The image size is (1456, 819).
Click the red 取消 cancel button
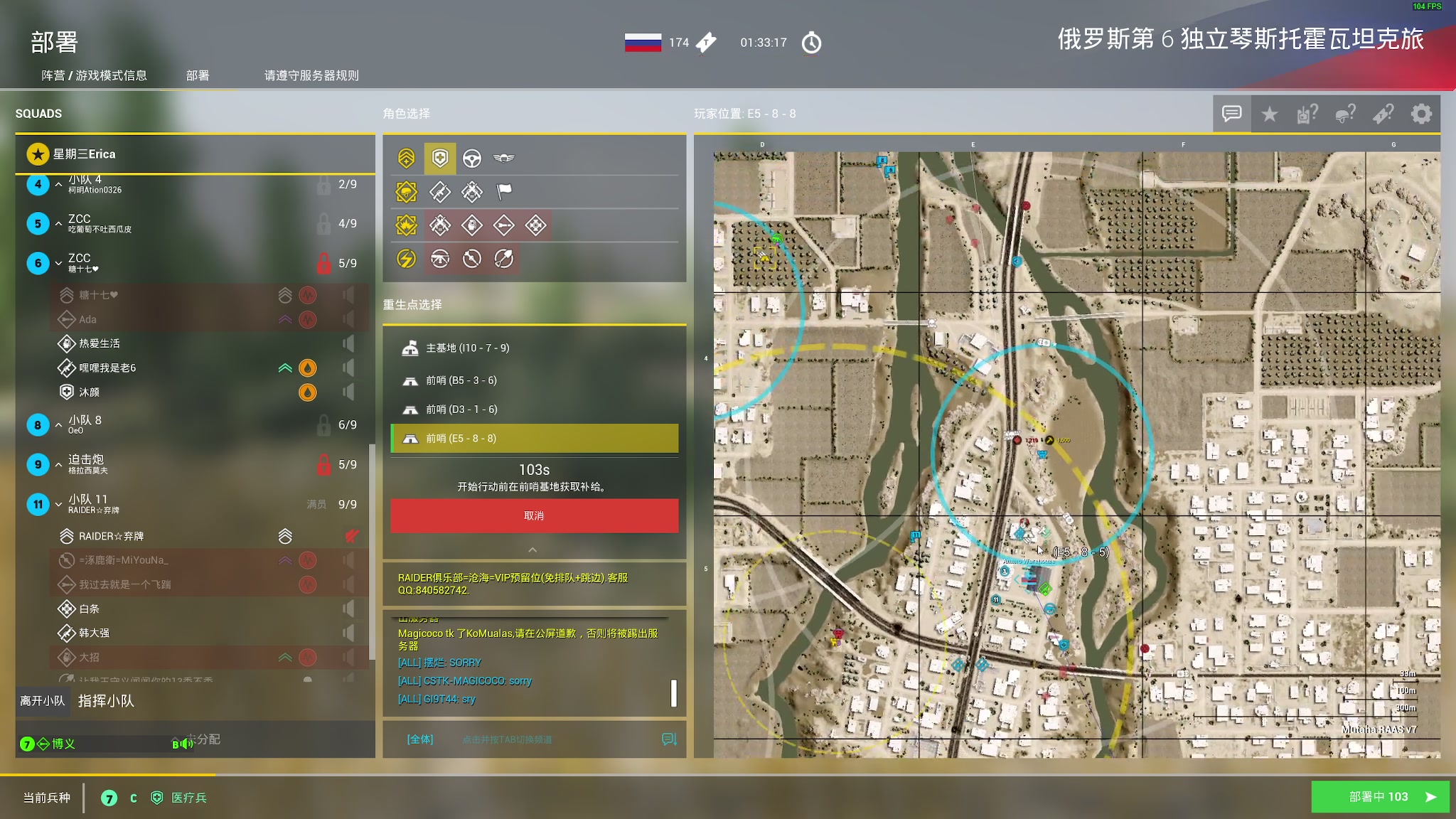tap(534, 515)
